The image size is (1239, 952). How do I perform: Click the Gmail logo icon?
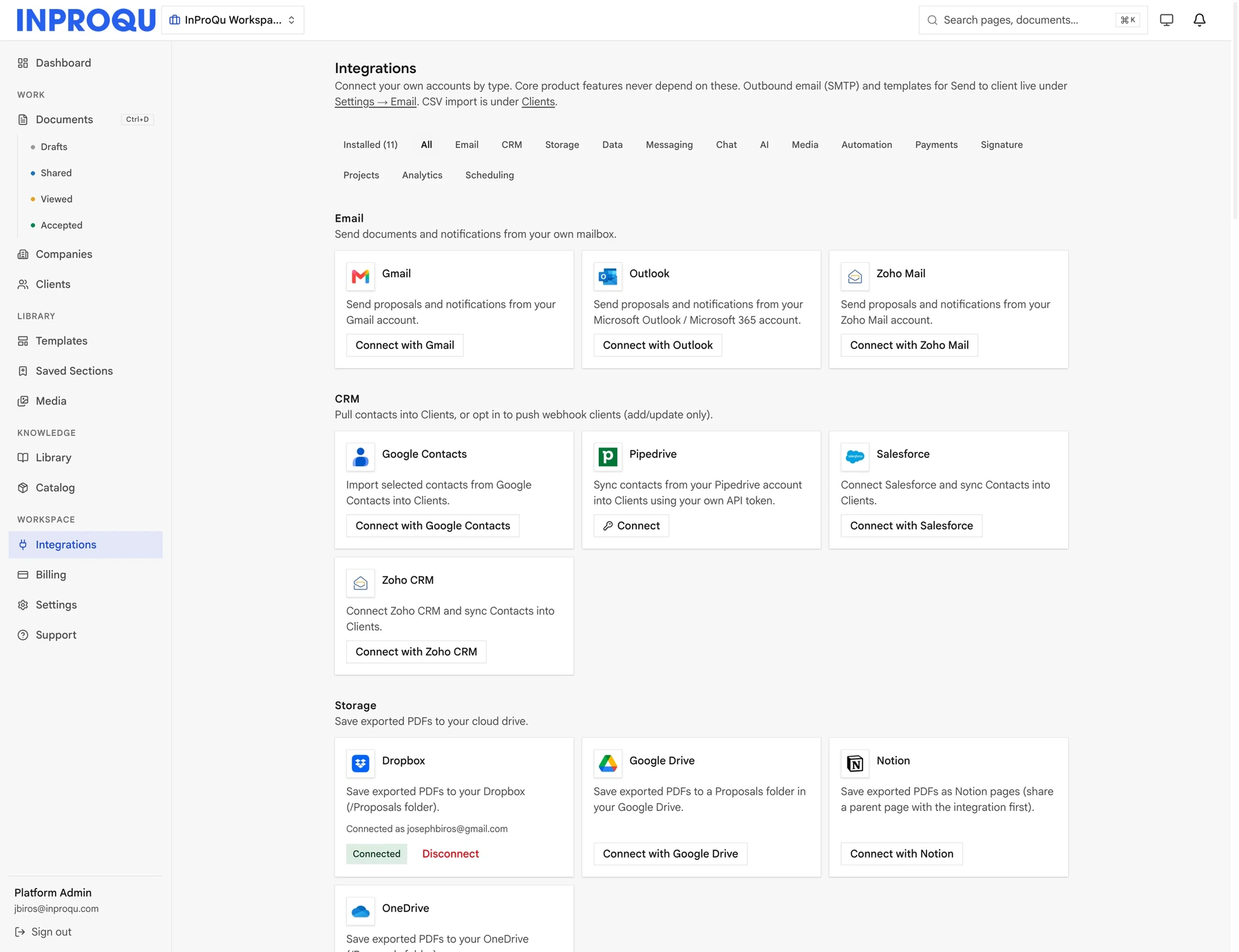(361, 277)
